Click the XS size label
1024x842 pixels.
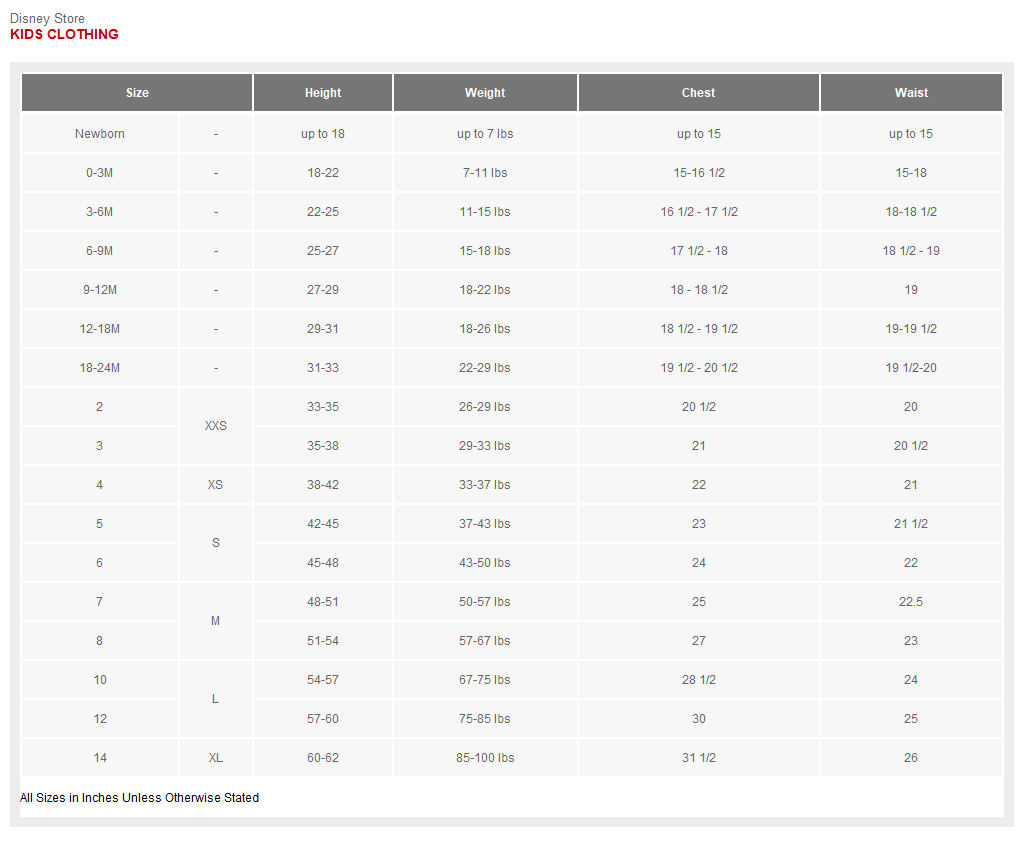(x=215, y=485)
